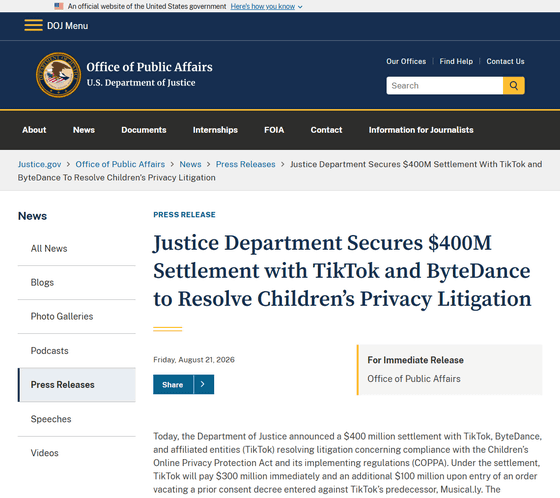This screenshot has height=498, width=560.
Task: Click the press release headline
Action: pyautogui.click(x=342, y=271)
